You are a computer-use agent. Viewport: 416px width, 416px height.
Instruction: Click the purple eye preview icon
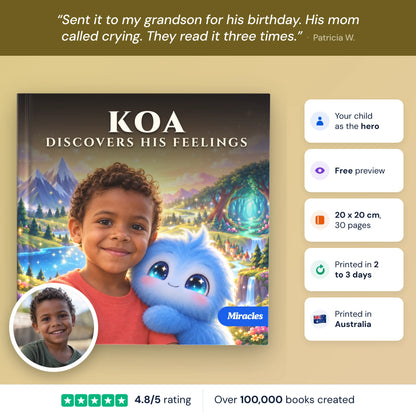pos(320,171)
